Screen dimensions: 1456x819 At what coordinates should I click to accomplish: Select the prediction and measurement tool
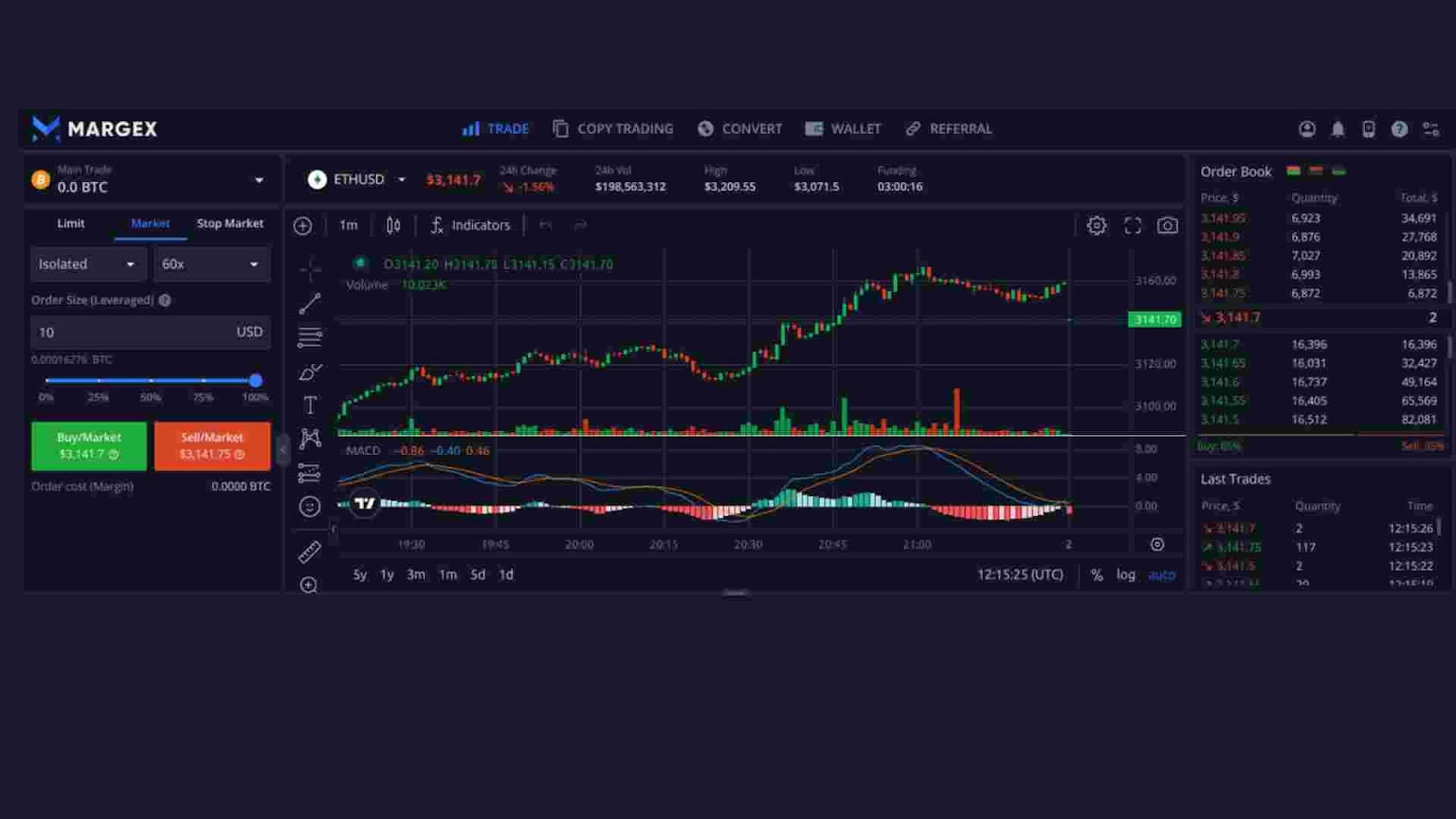309,473
